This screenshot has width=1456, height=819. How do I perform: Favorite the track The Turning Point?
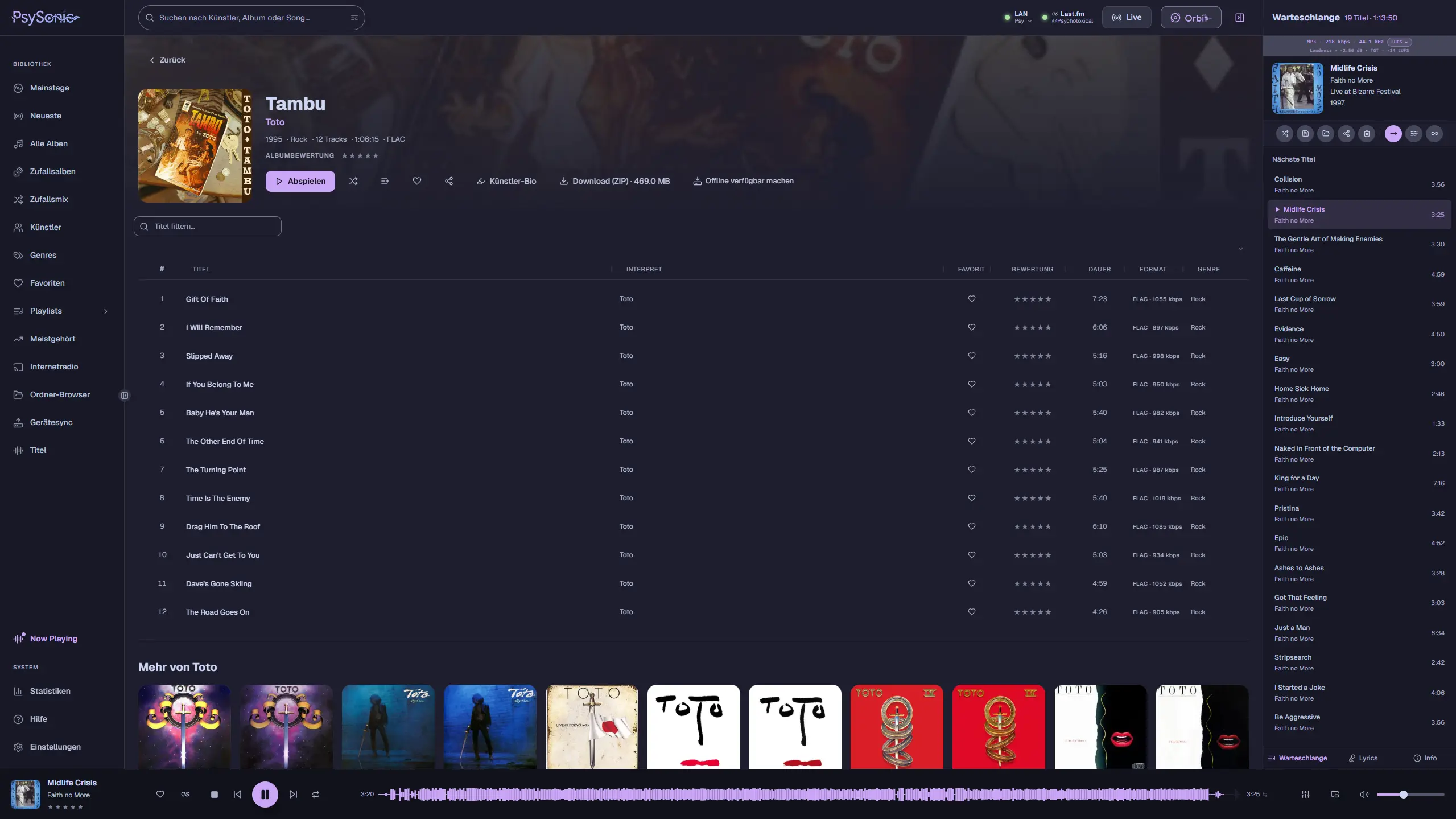click(x=972, y=470)
